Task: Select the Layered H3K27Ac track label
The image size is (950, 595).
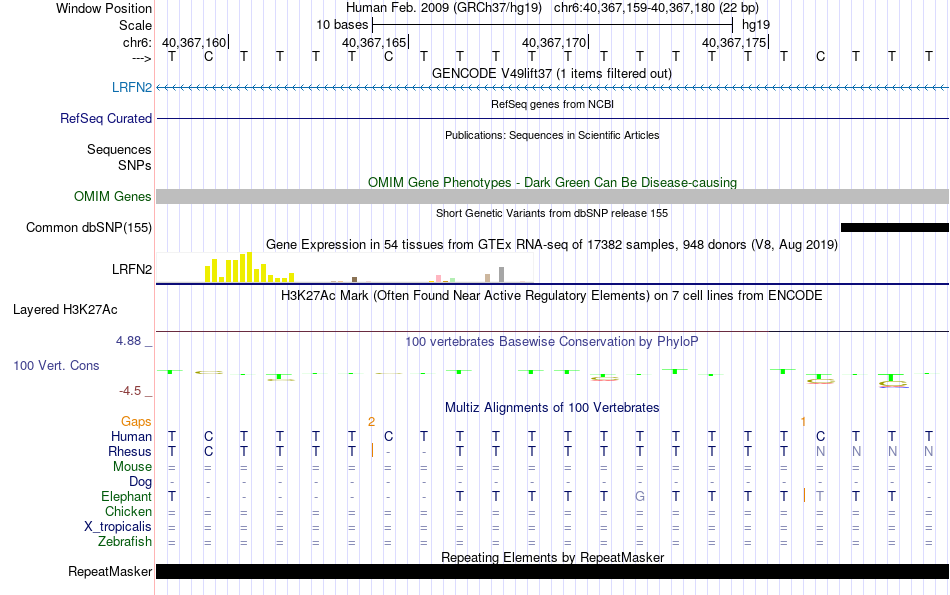Action: [x=65, y=310]
